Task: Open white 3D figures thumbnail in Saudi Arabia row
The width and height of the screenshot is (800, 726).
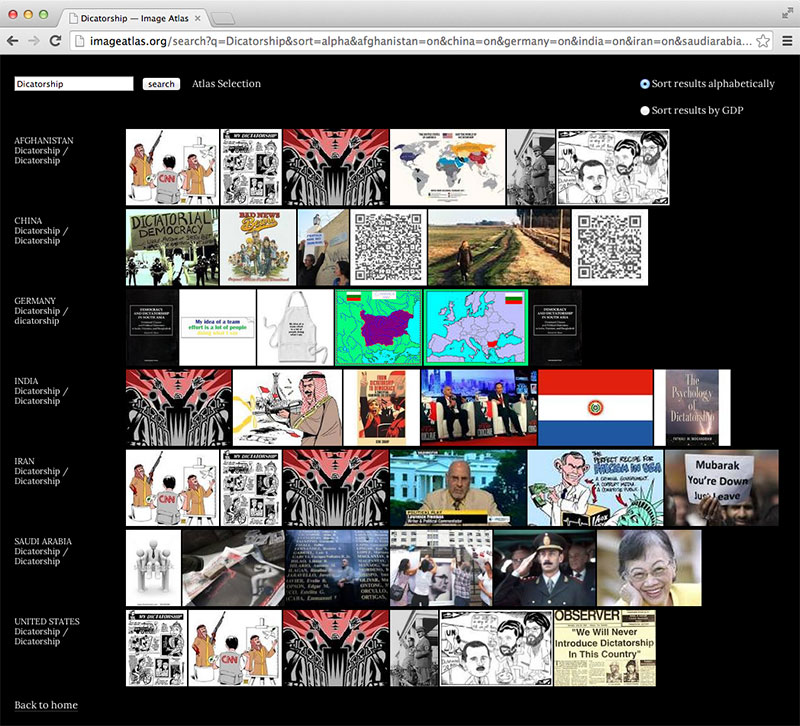Action: [x=153, y=568]
